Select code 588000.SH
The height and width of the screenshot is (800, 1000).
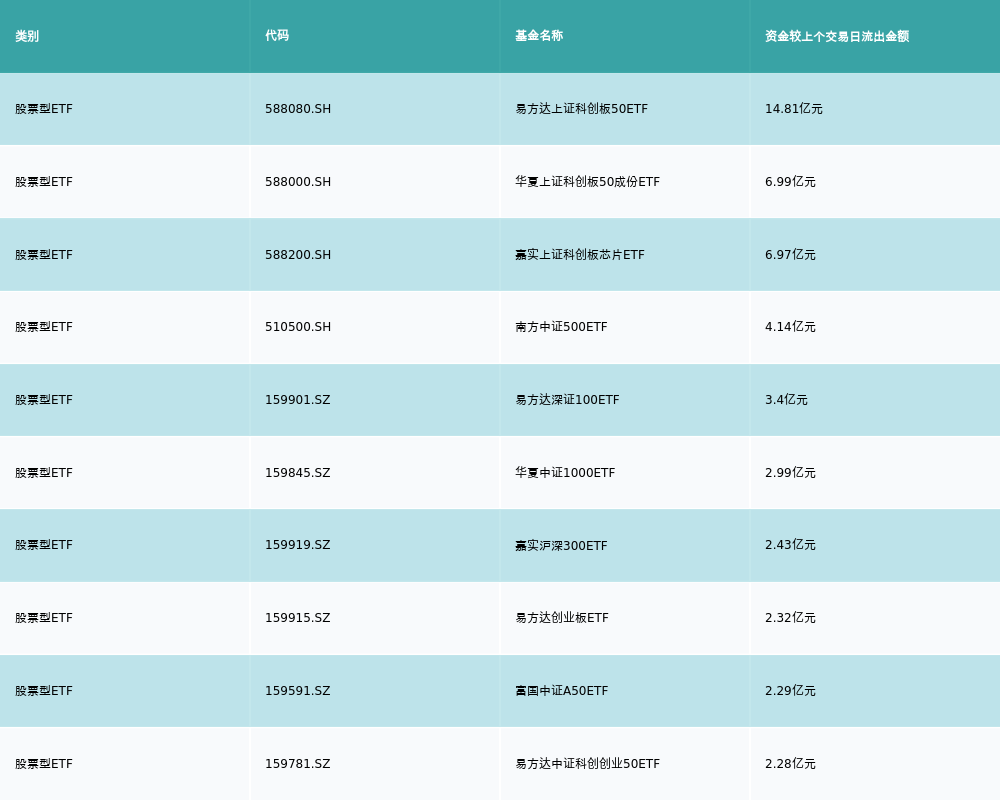pyautogui.click(x=298, y=182)
